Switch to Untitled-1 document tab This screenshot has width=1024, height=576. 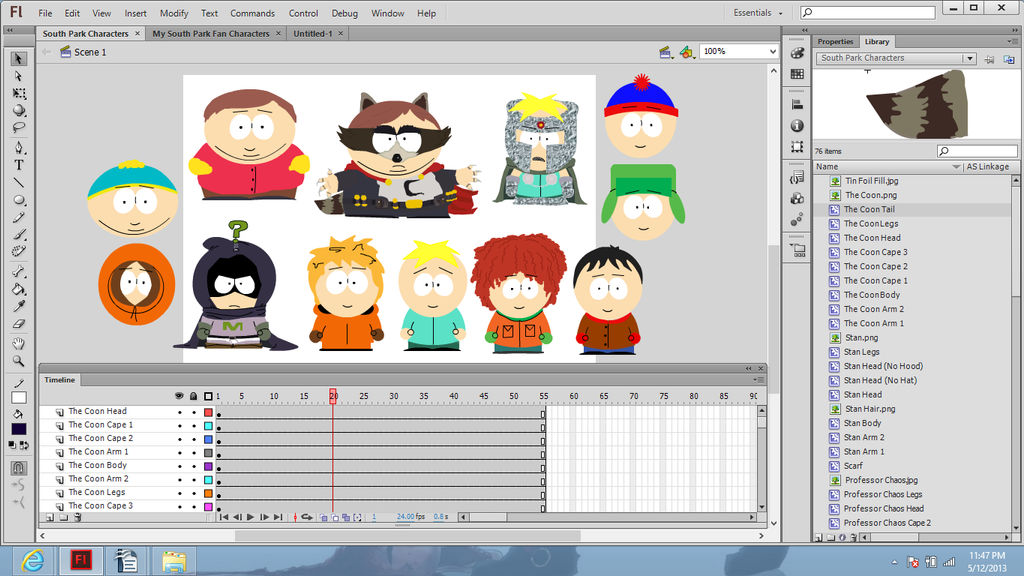click(x=313, y=33)
